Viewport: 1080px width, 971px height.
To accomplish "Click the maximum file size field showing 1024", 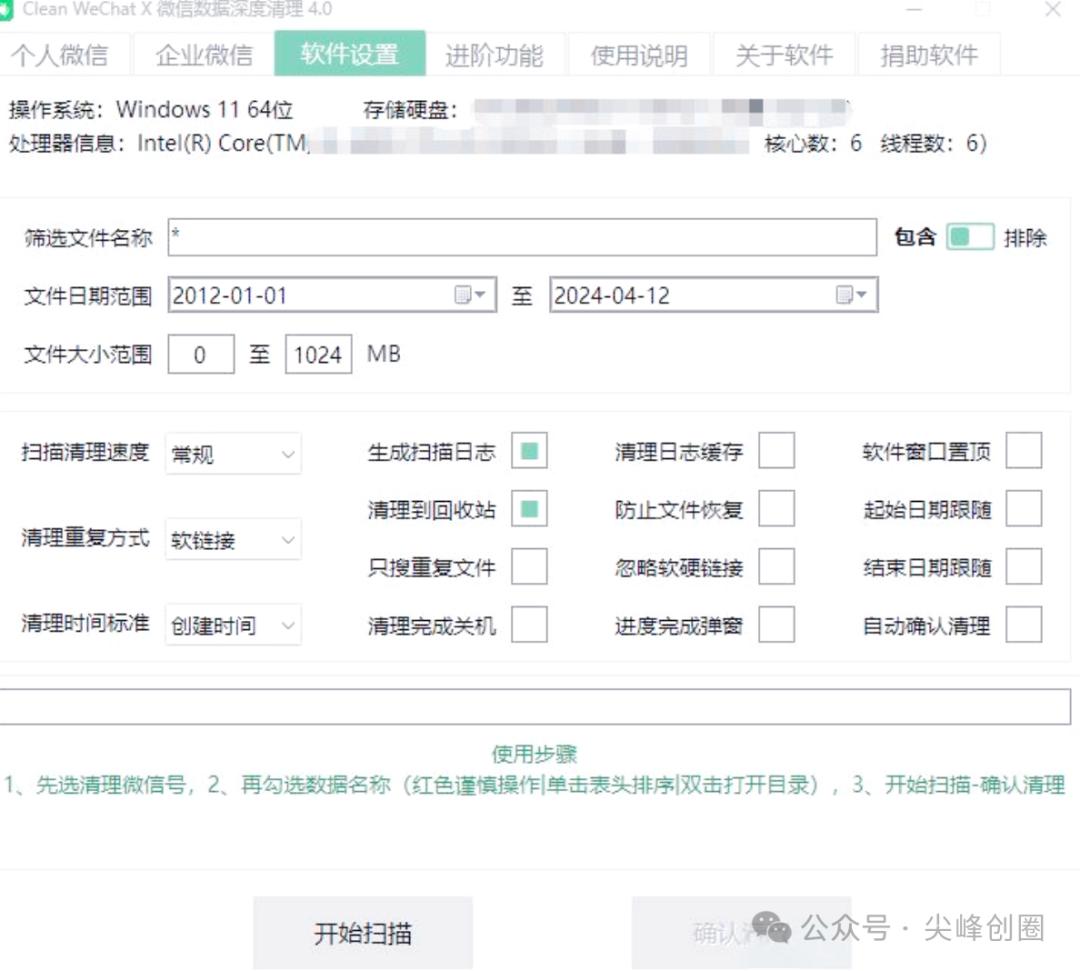I will pos(318,355).
